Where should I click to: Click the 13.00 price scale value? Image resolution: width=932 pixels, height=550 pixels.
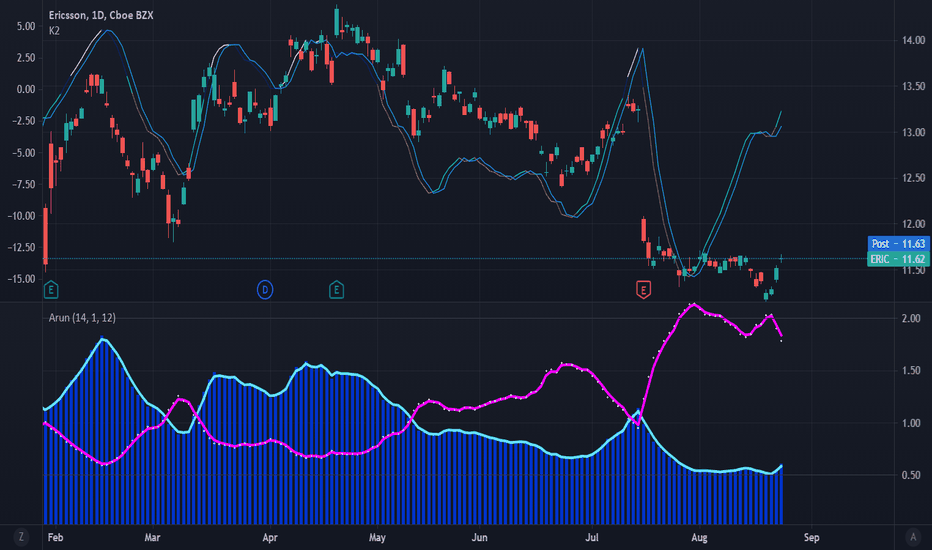click(914, 132)
